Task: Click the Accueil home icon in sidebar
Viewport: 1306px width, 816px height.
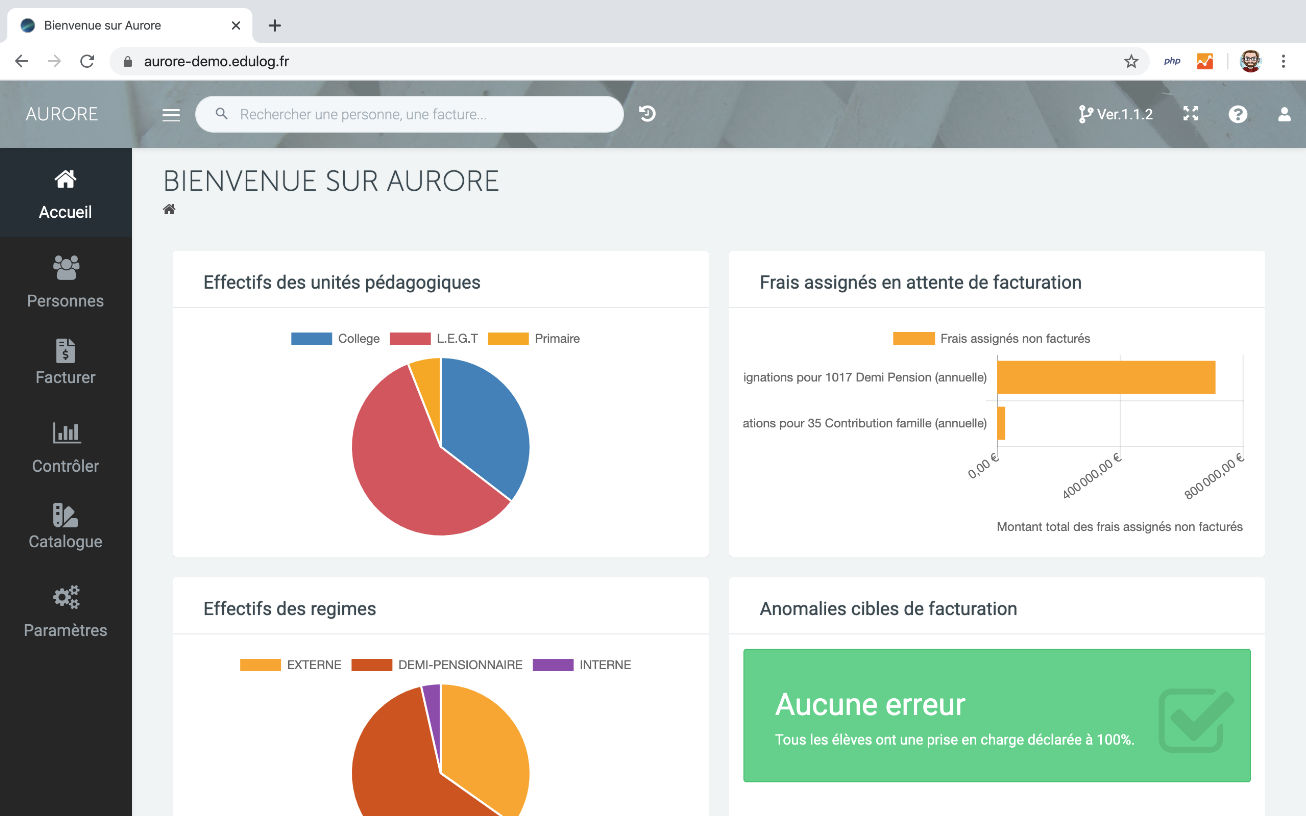Action: pos(65,179)
